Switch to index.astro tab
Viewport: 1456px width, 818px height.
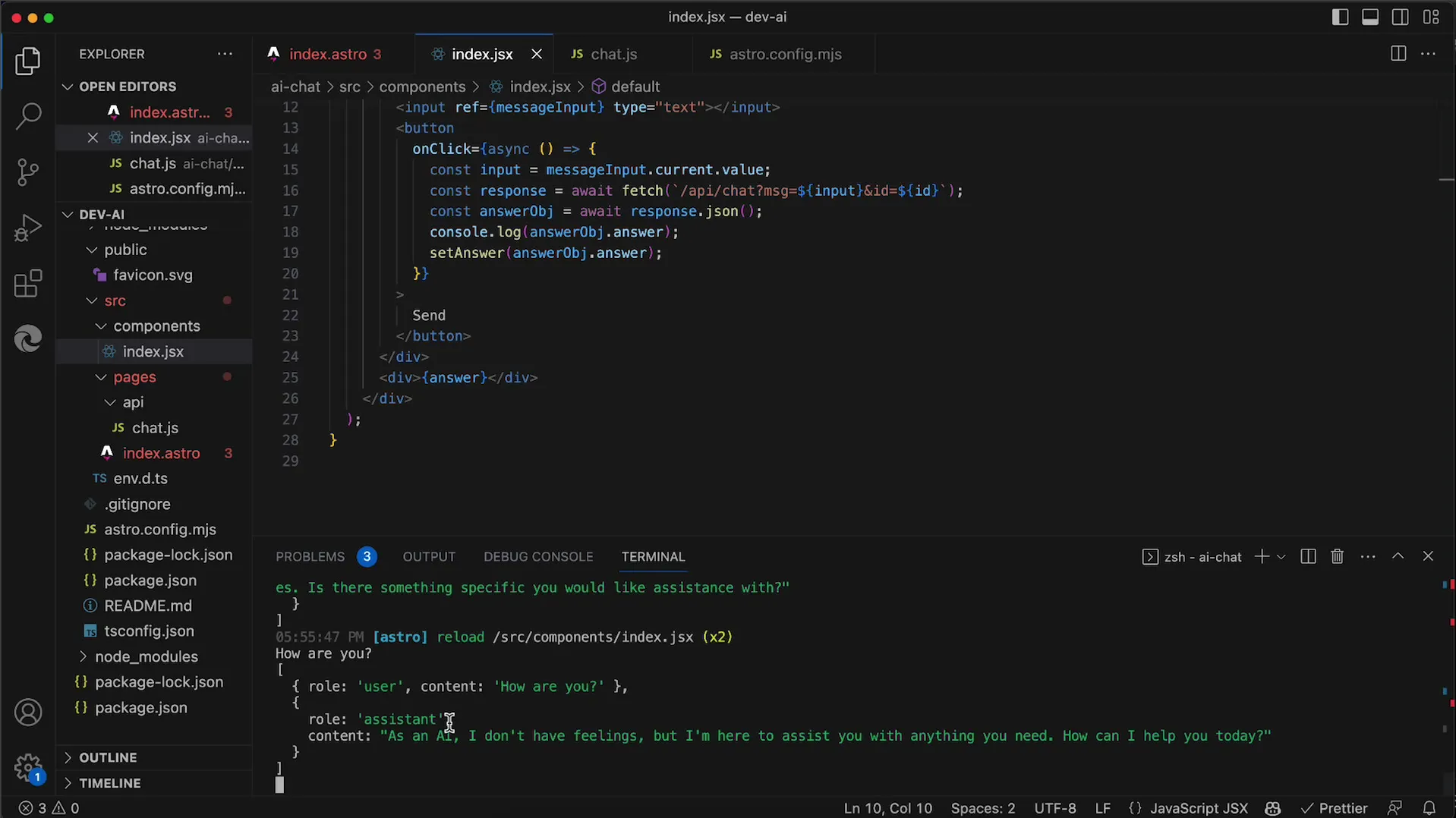(335, 54)
